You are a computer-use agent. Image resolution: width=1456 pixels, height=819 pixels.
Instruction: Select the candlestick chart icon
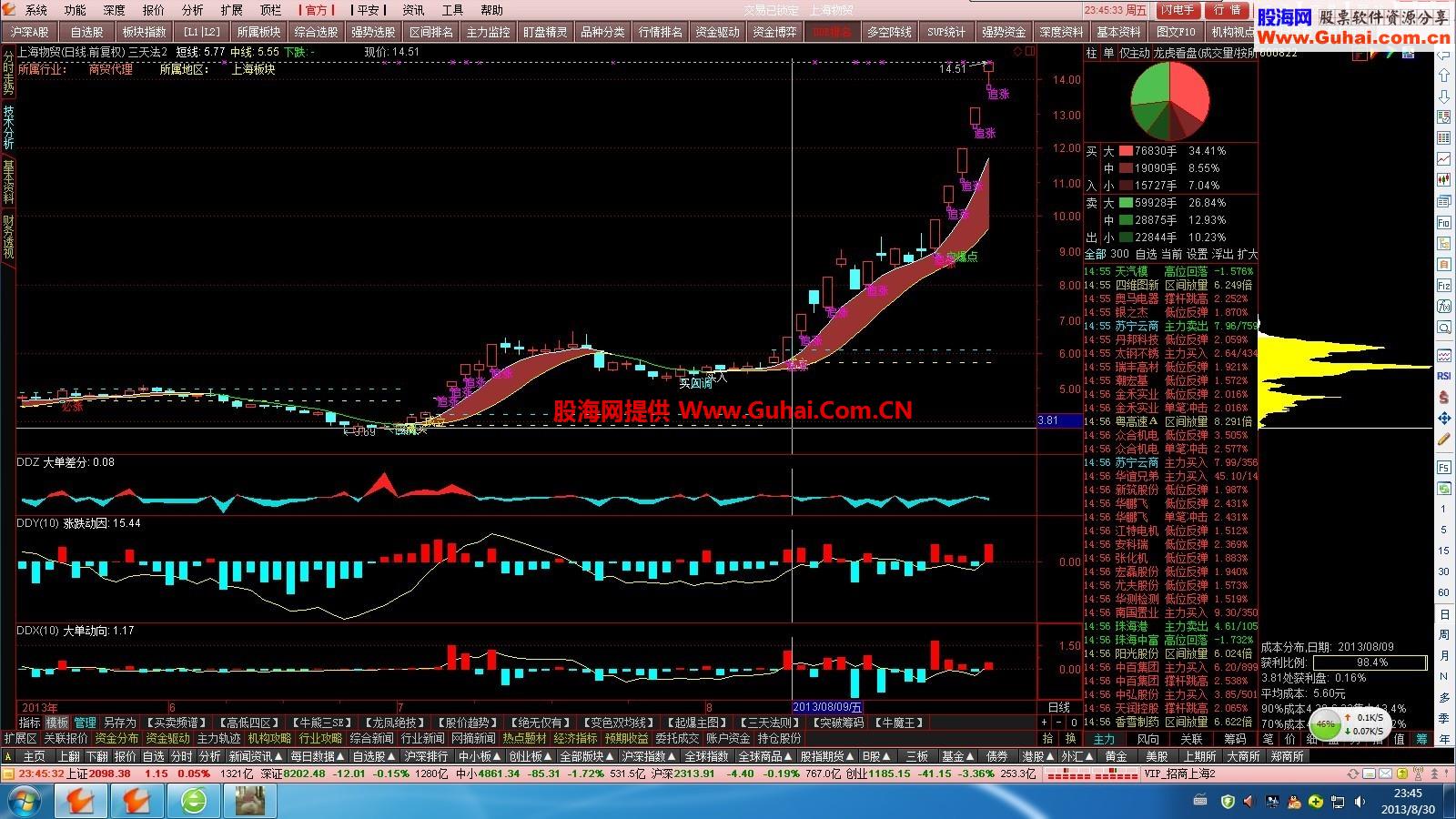1443,179
